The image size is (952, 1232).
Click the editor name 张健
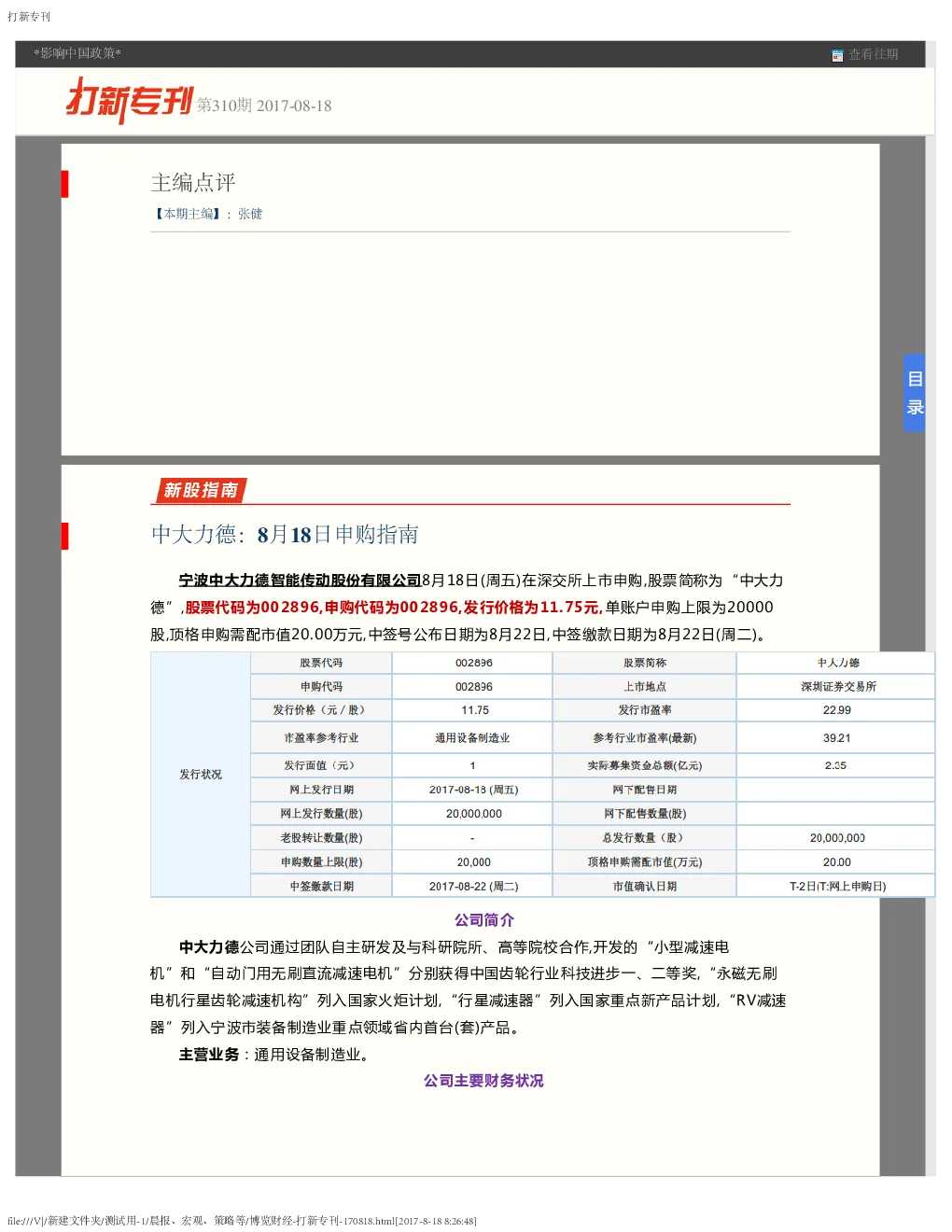[250, 214]
